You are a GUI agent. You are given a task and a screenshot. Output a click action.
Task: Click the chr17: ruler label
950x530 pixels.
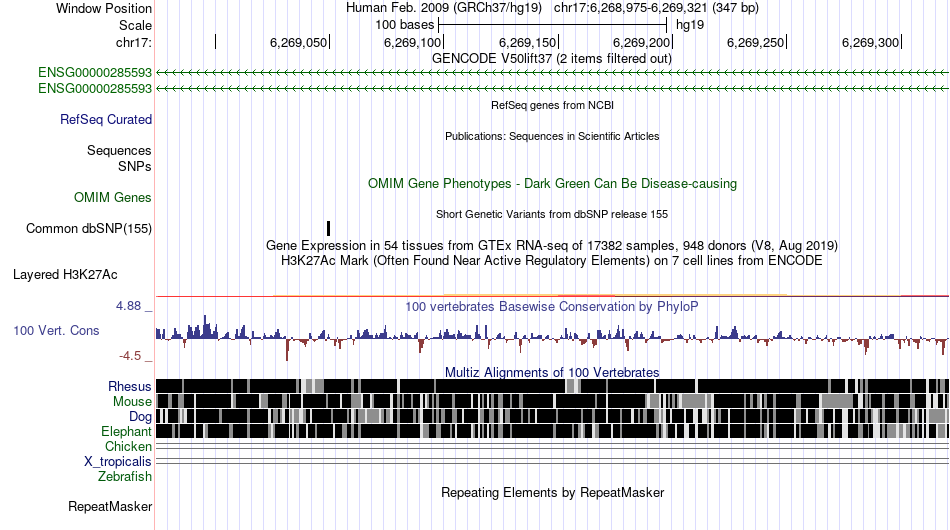(x=134, y=42)
